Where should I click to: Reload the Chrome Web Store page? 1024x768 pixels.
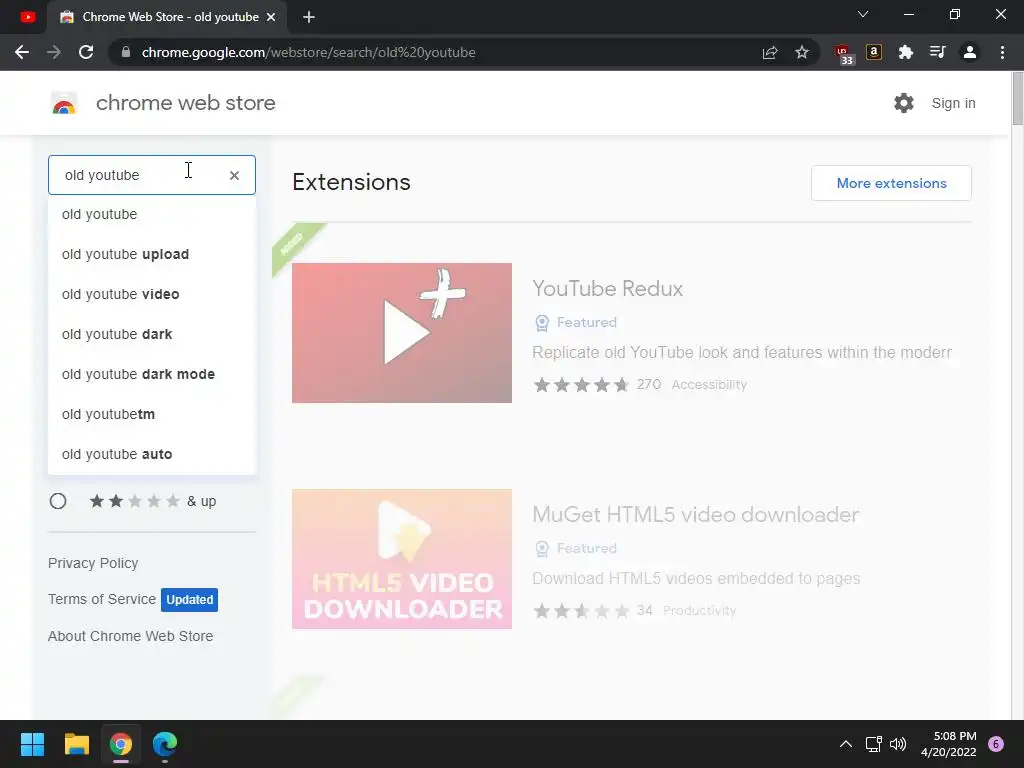tap(86, 52)
